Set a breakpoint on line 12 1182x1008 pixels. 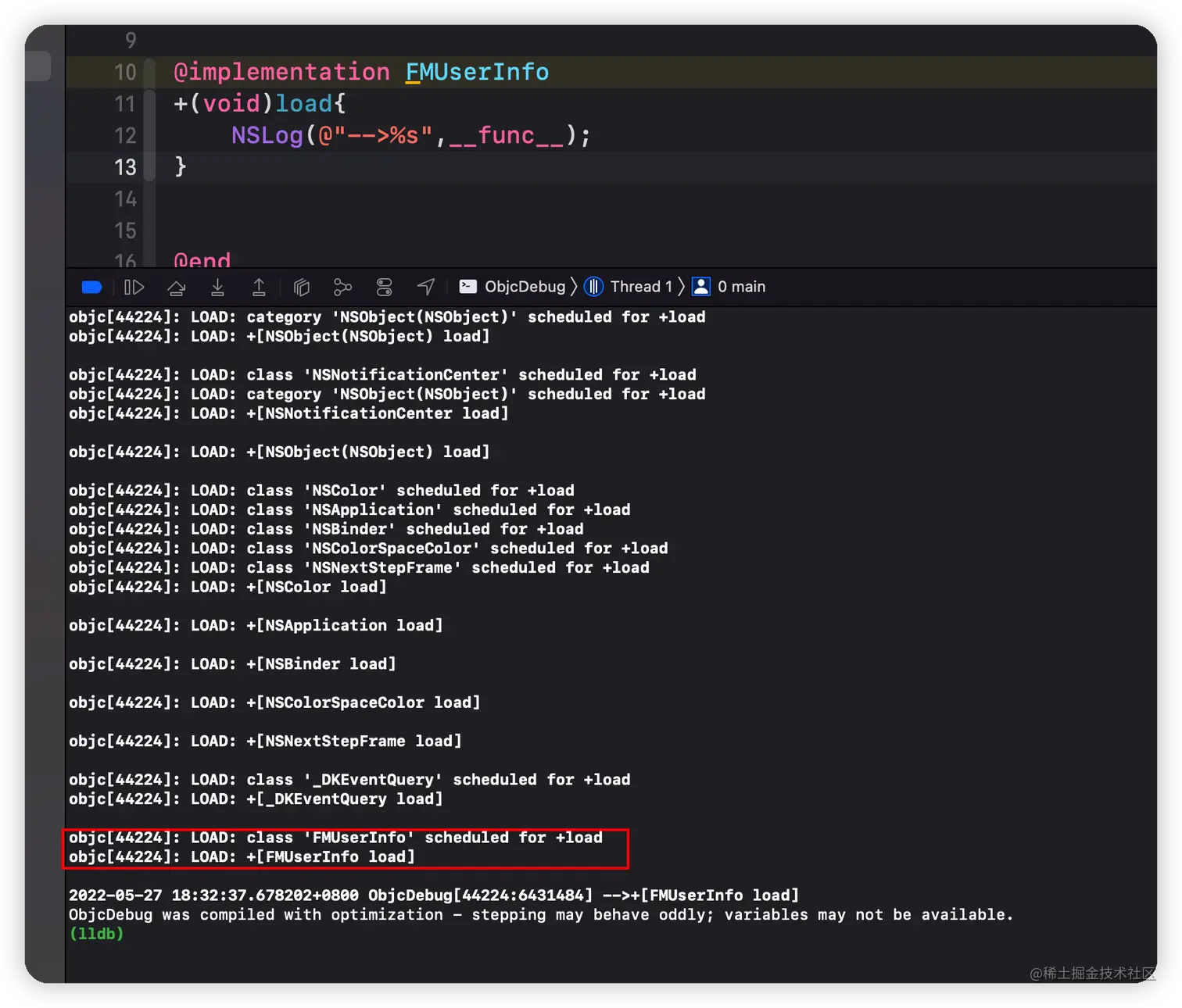point(125,136)
